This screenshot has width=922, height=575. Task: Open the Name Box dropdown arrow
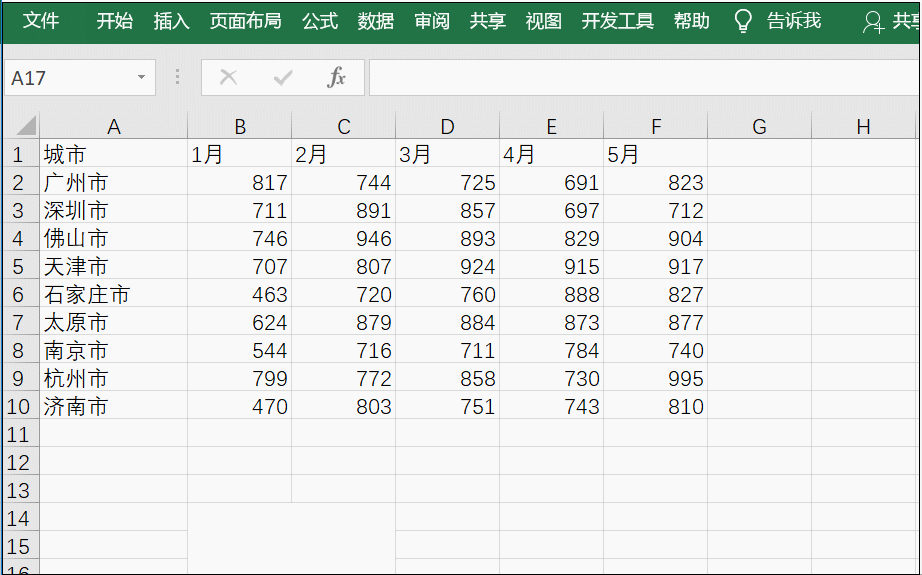click(x=141, y=77)
